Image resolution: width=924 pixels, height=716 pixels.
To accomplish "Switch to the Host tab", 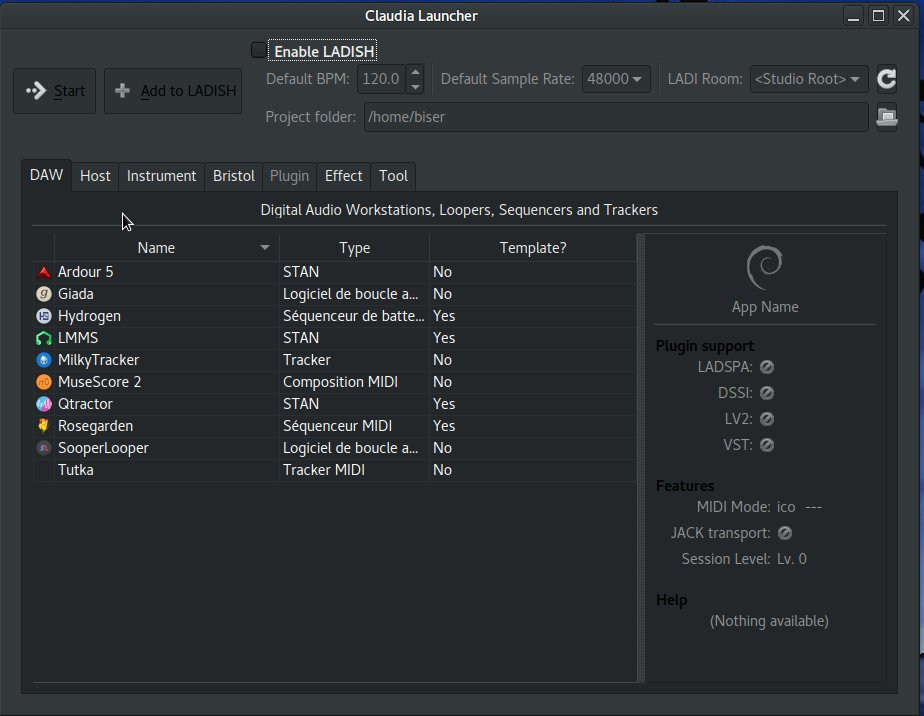I will point(95,176).
